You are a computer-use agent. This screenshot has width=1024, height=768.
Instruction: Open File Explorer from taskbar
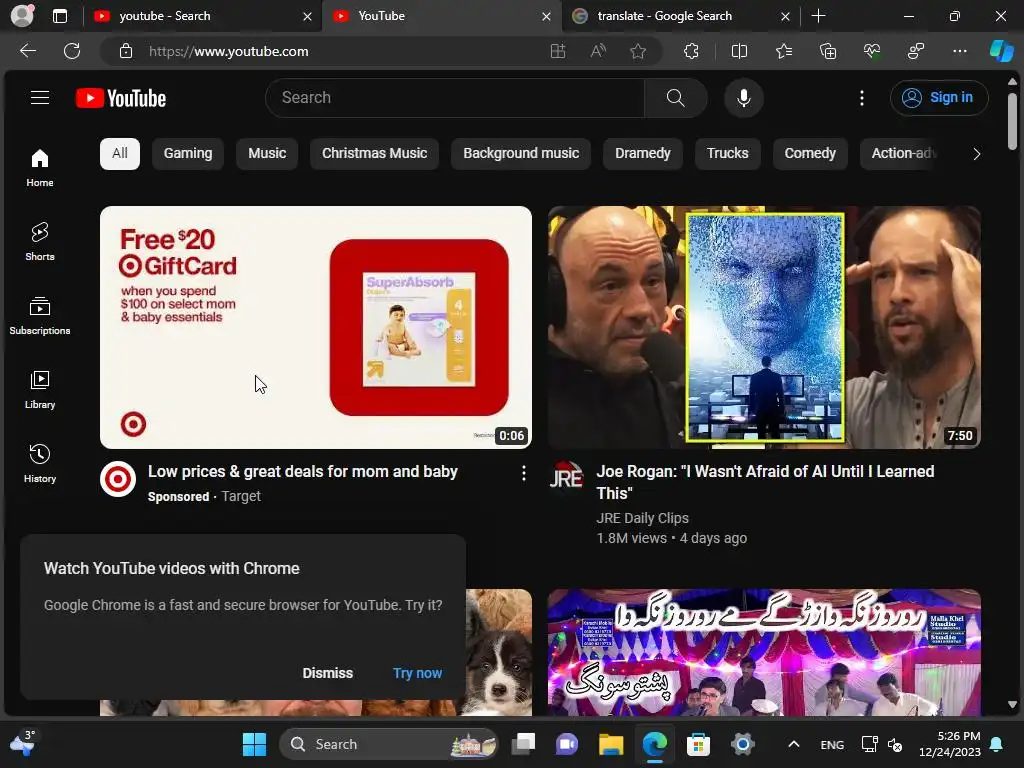[x=611, y=744]
